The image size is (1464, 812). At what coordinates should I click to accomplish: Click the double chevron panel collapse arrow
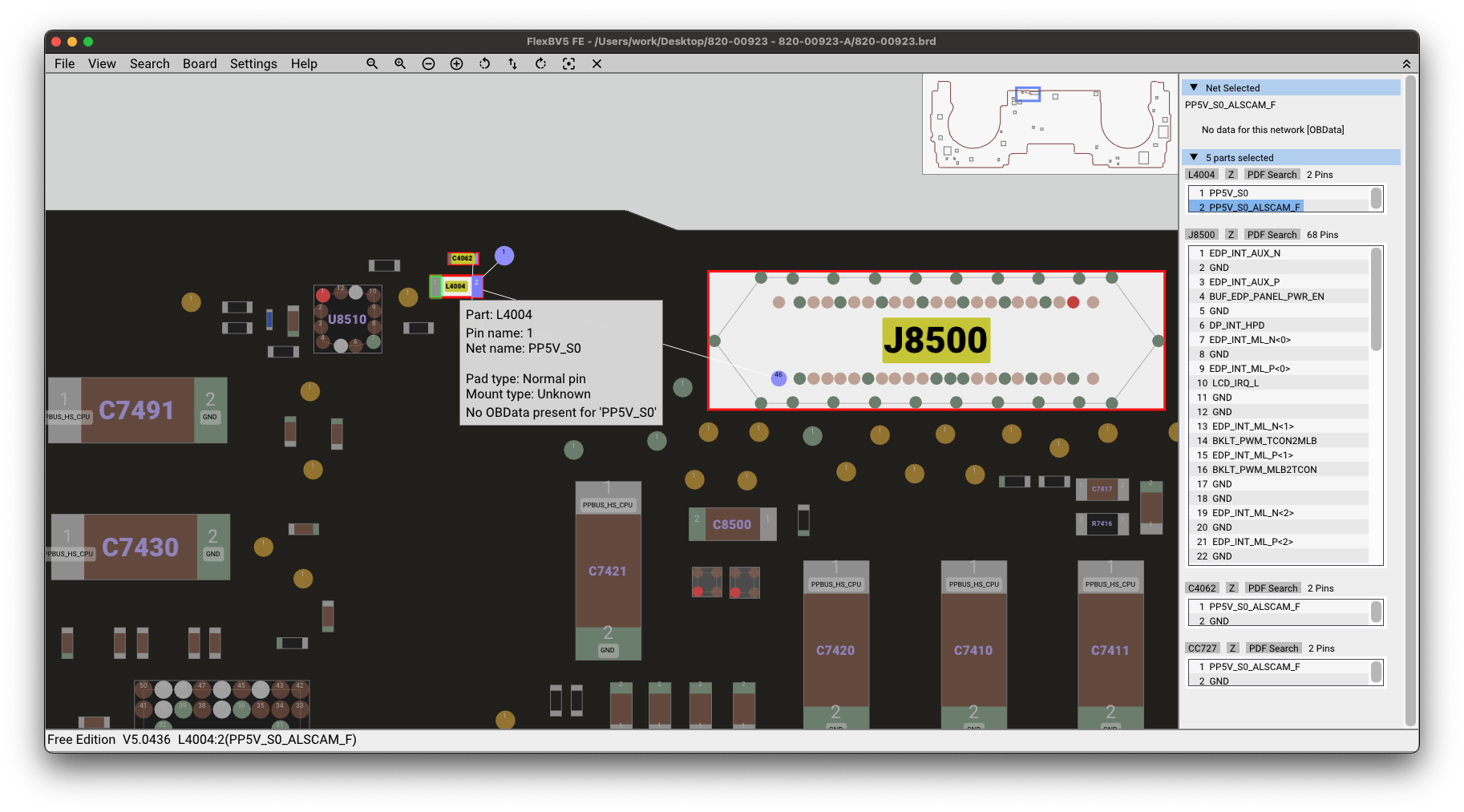click(1406, 63)
